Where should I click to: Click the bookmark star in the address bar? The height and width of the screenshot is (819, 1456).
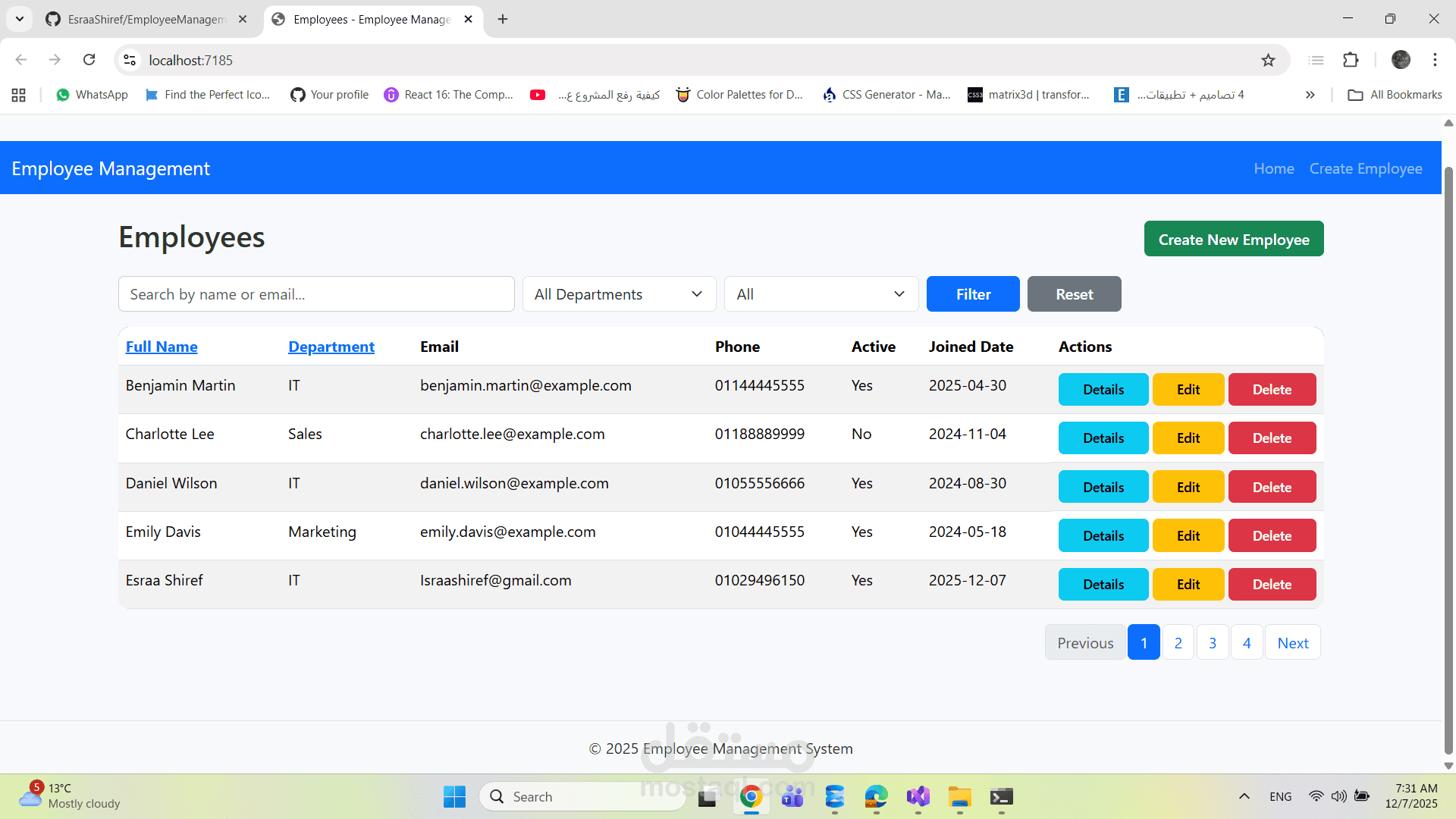1269,60
